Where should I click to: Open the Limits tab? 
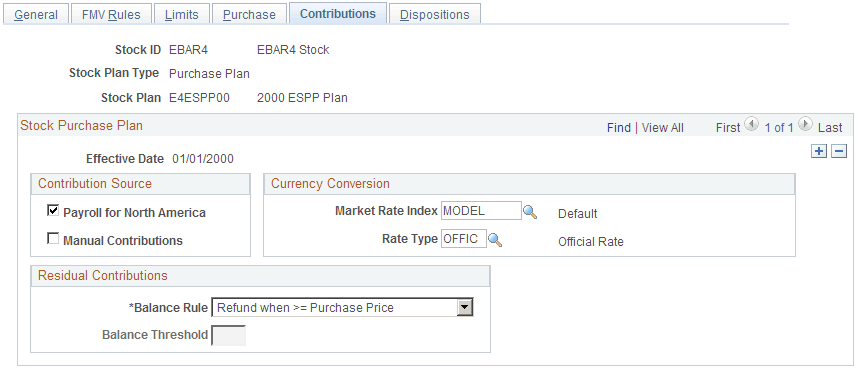click(x=181, y=14)
